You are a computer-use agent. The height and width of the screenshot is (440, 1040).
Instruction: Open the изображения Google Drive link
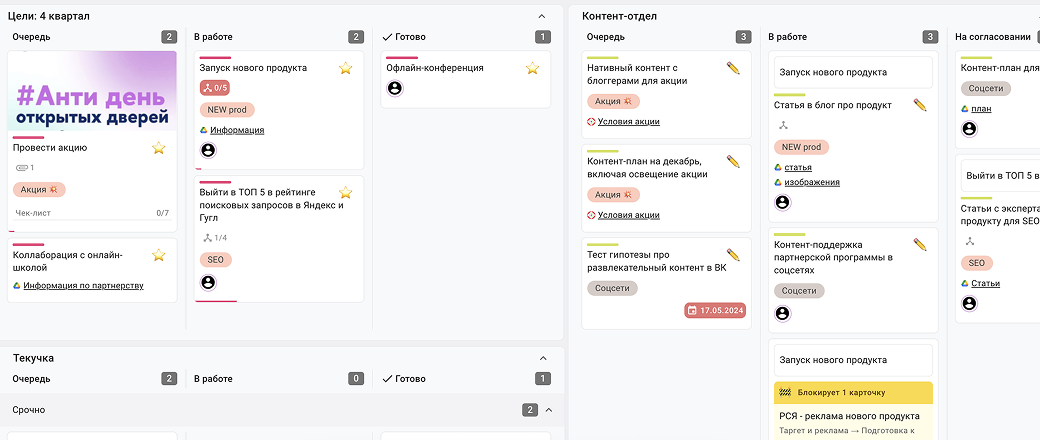(x=812, y=182)
